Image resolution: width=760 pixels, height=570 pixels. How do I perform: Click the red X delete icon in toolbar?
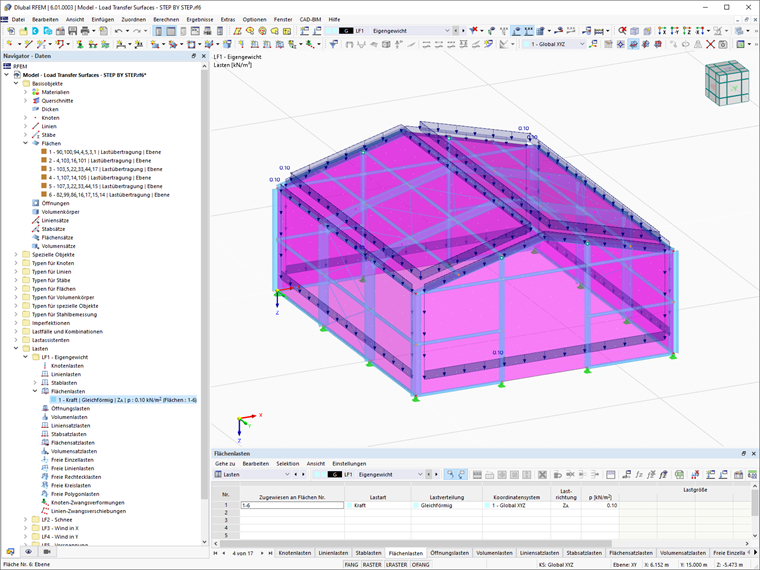pos(711,44)
